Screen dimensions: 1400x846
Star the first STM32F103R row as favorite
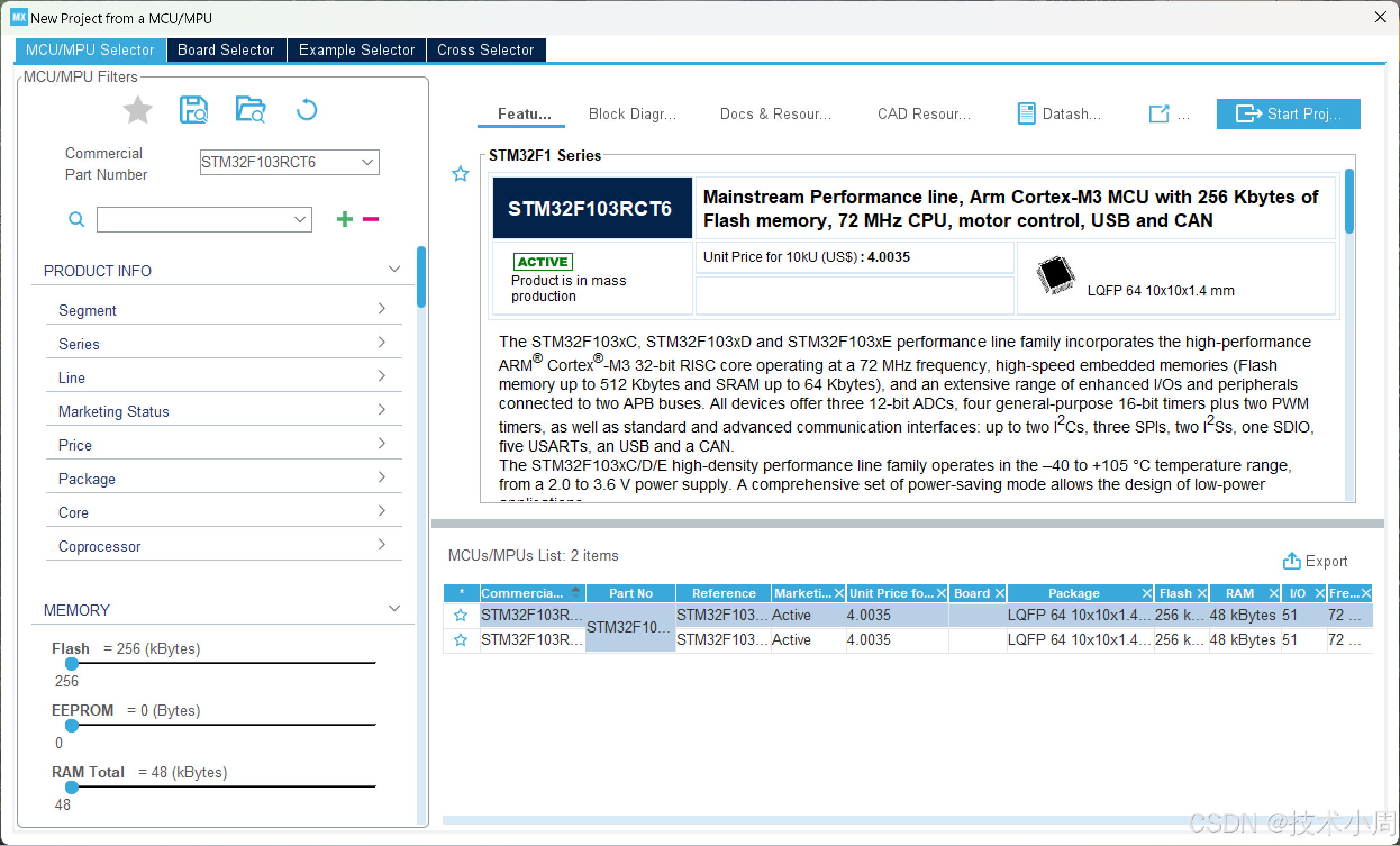click(x=460, y=615)
